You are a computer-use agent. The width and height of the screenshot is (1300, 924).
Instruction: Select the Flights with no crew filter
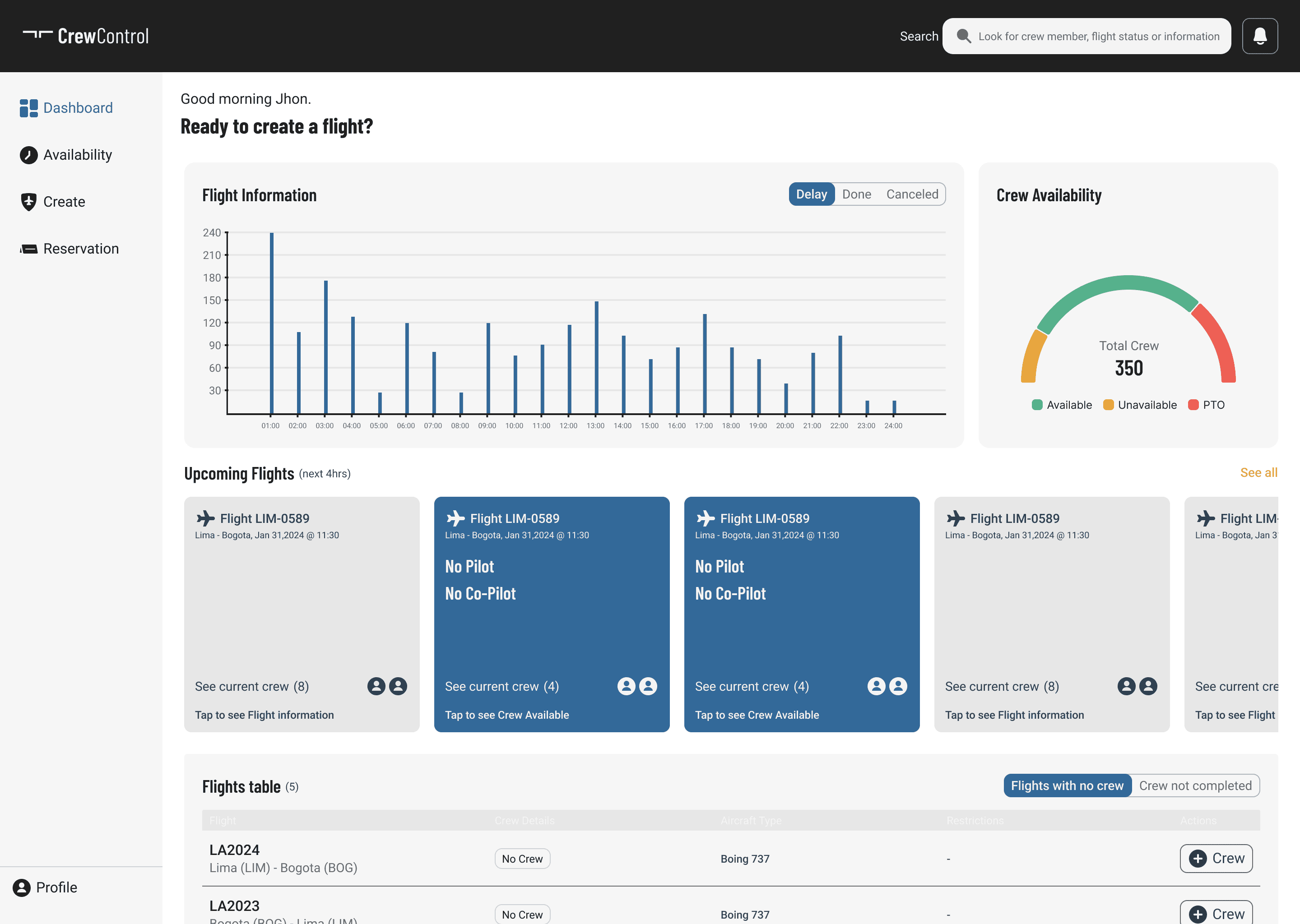[x=1067, y=786]
